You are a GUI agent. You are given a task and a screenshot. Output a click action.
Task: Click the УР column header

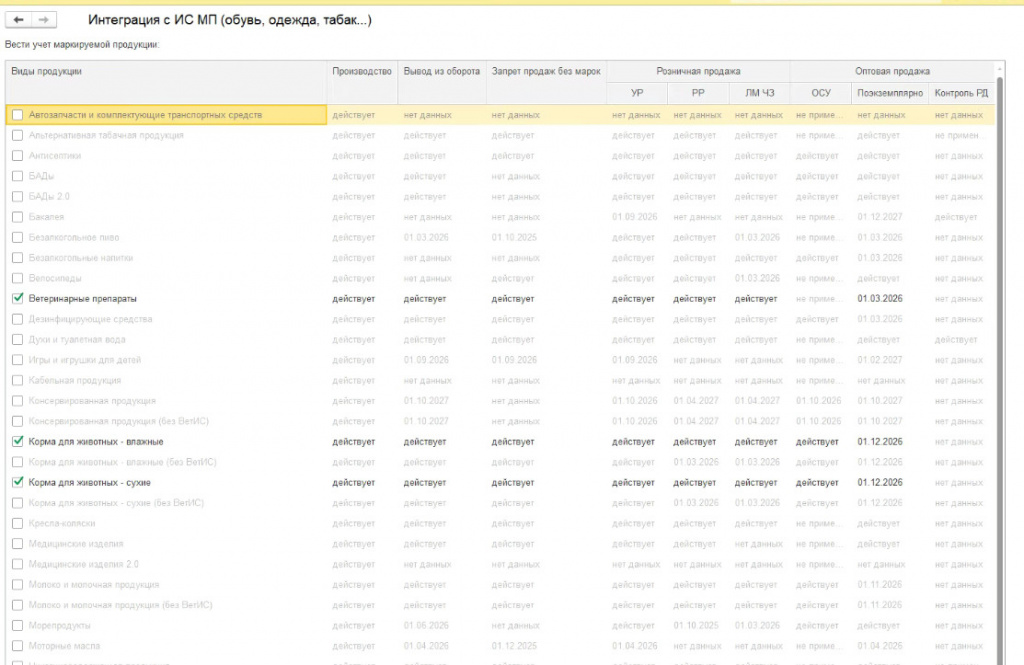(x=637, y=93)
